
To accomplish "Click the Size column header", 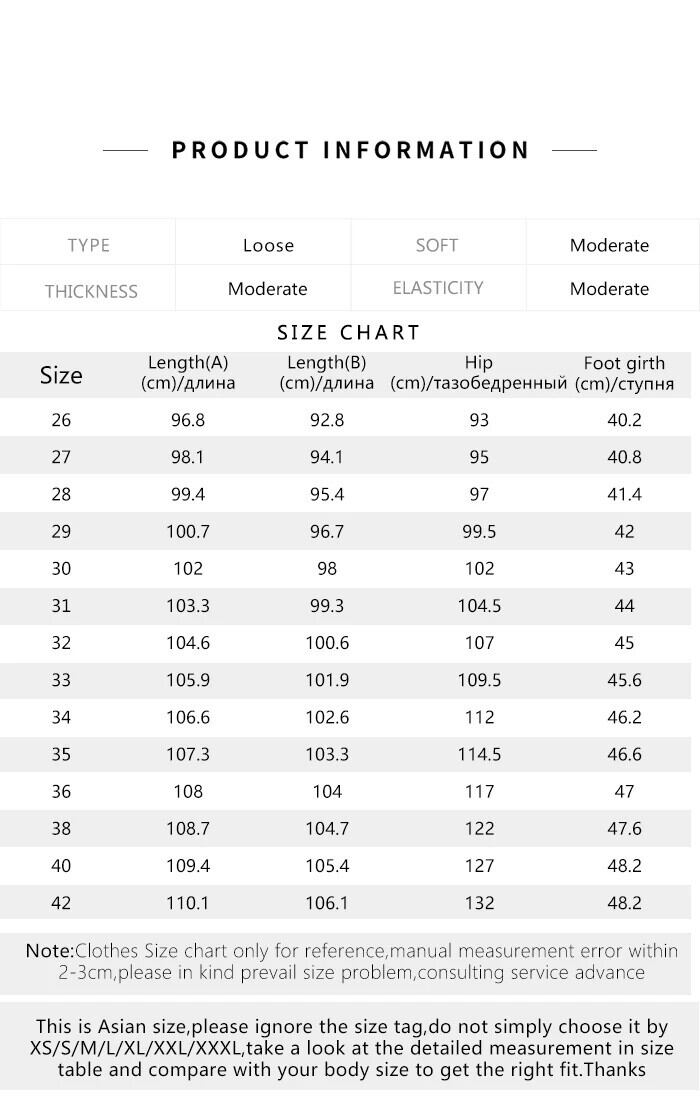I will [x=61, y=375].
